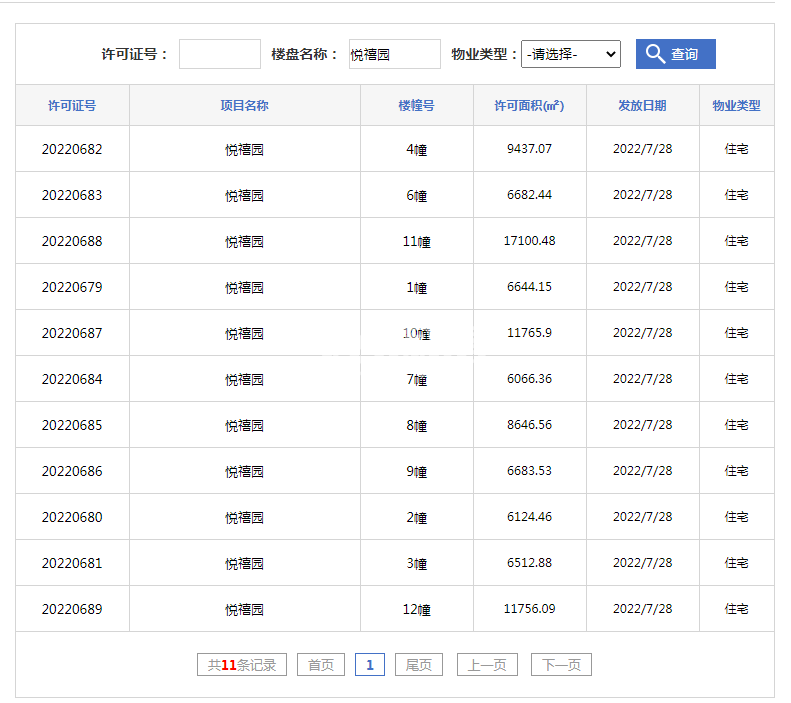This screenshot has width=791, height=703.
Task: Click area value 11765.9
Action: (529, 333)
